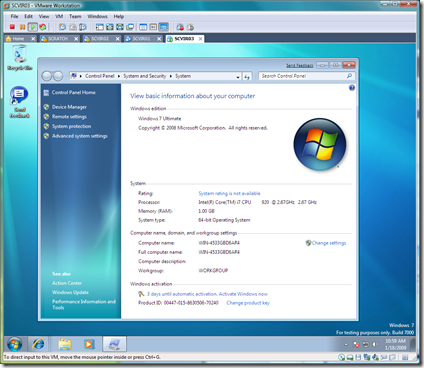Open Windows Media Player from the taskbar

coord(89,344)
